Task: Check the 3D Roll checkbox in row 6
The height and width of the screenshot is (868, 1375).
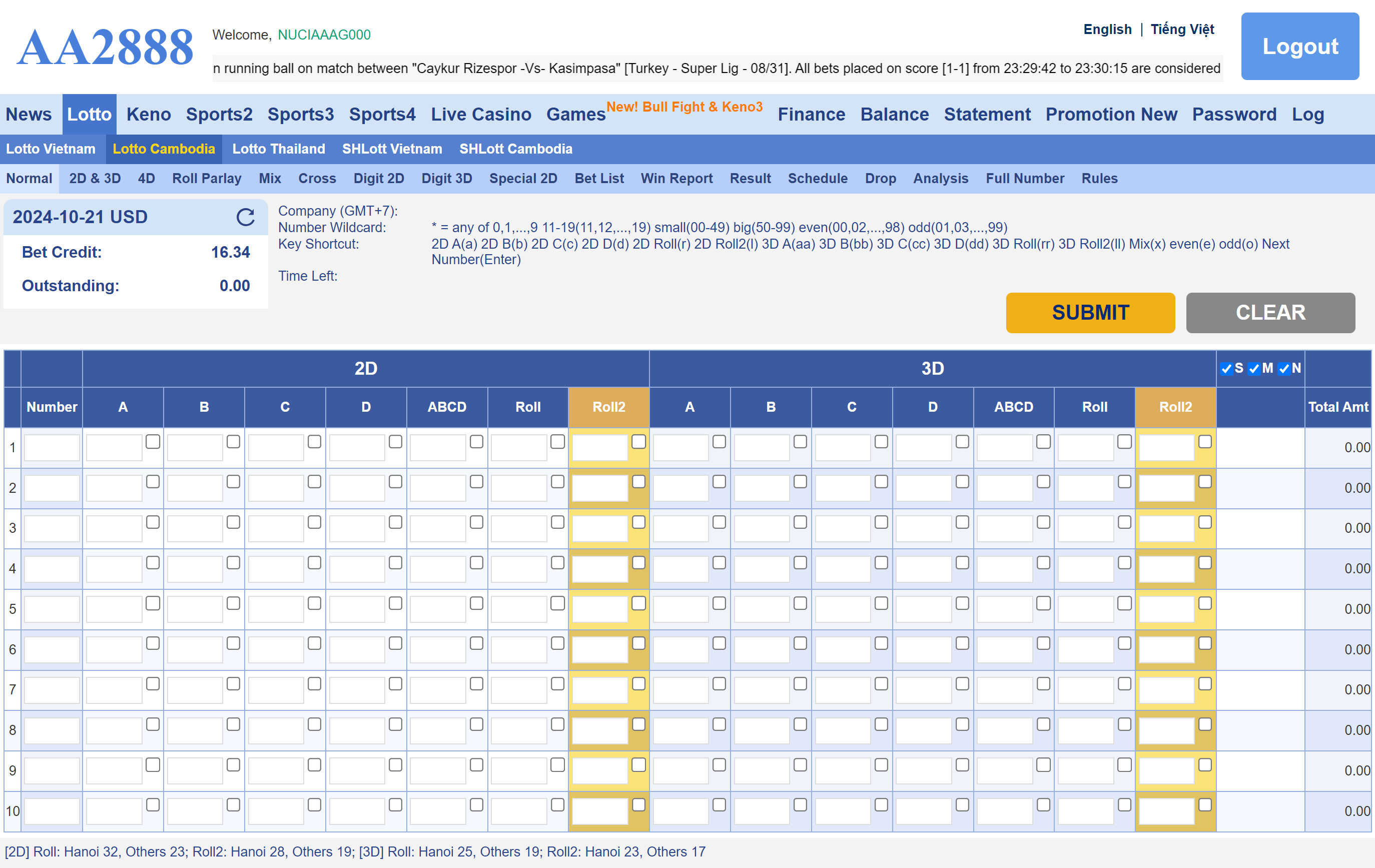Action: 1124,643
